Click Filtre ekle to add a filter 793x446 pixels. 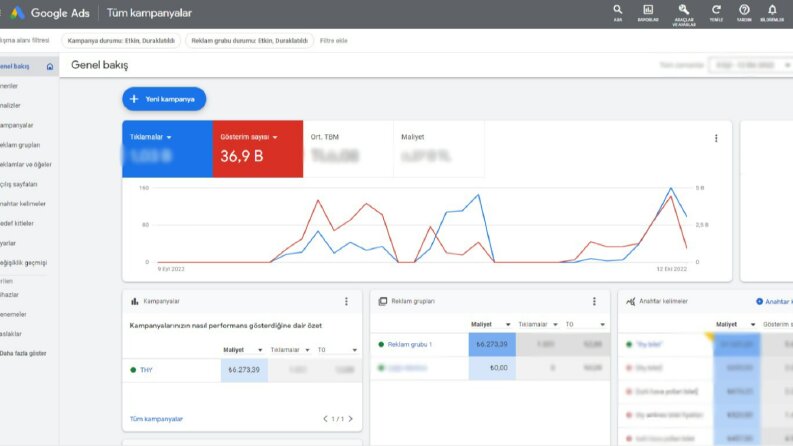[x=334, y=40]
